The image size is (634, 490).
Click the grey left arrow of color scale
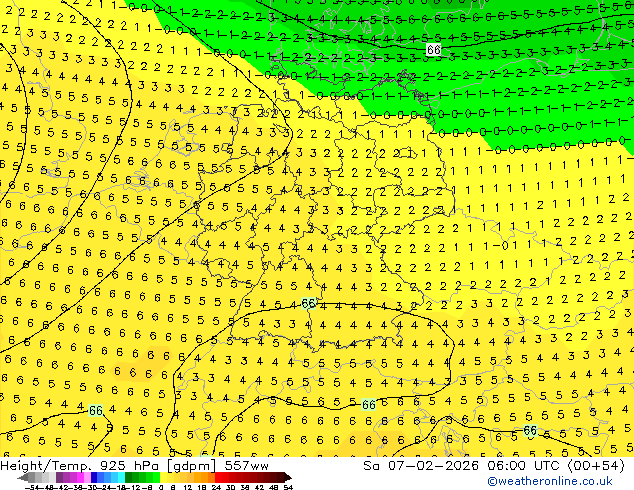pyautogui.click(x=22, y=478)
